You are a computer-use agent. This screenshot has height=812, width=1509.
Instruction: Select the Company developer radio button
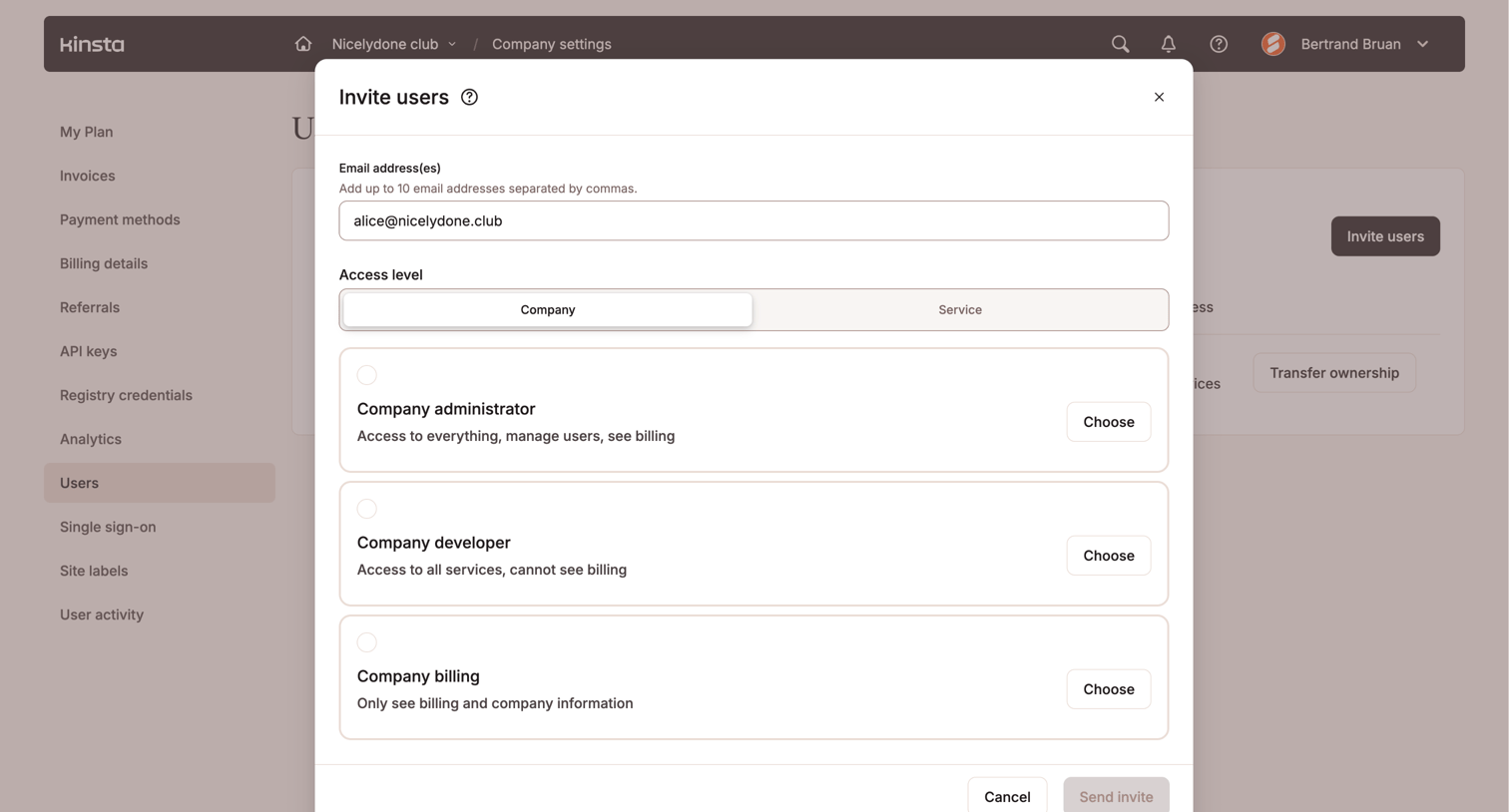click(x=367, y=509)
